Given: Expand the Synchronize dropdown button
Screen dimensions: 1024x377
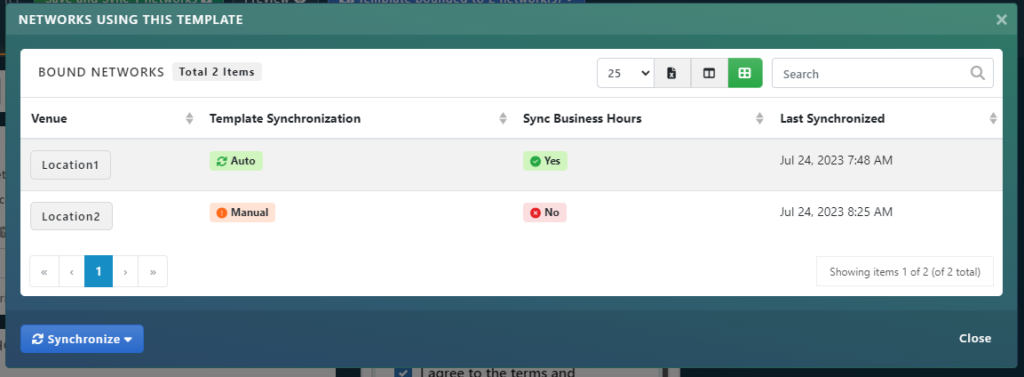Looking at the screenshot, I should 82,339.
